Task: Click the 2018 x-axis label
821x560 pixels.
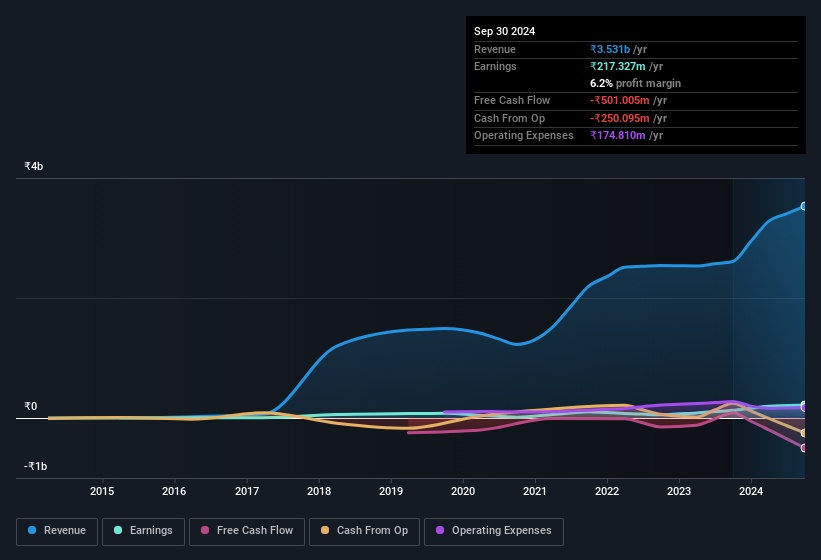Action: (x=319, y=491)
